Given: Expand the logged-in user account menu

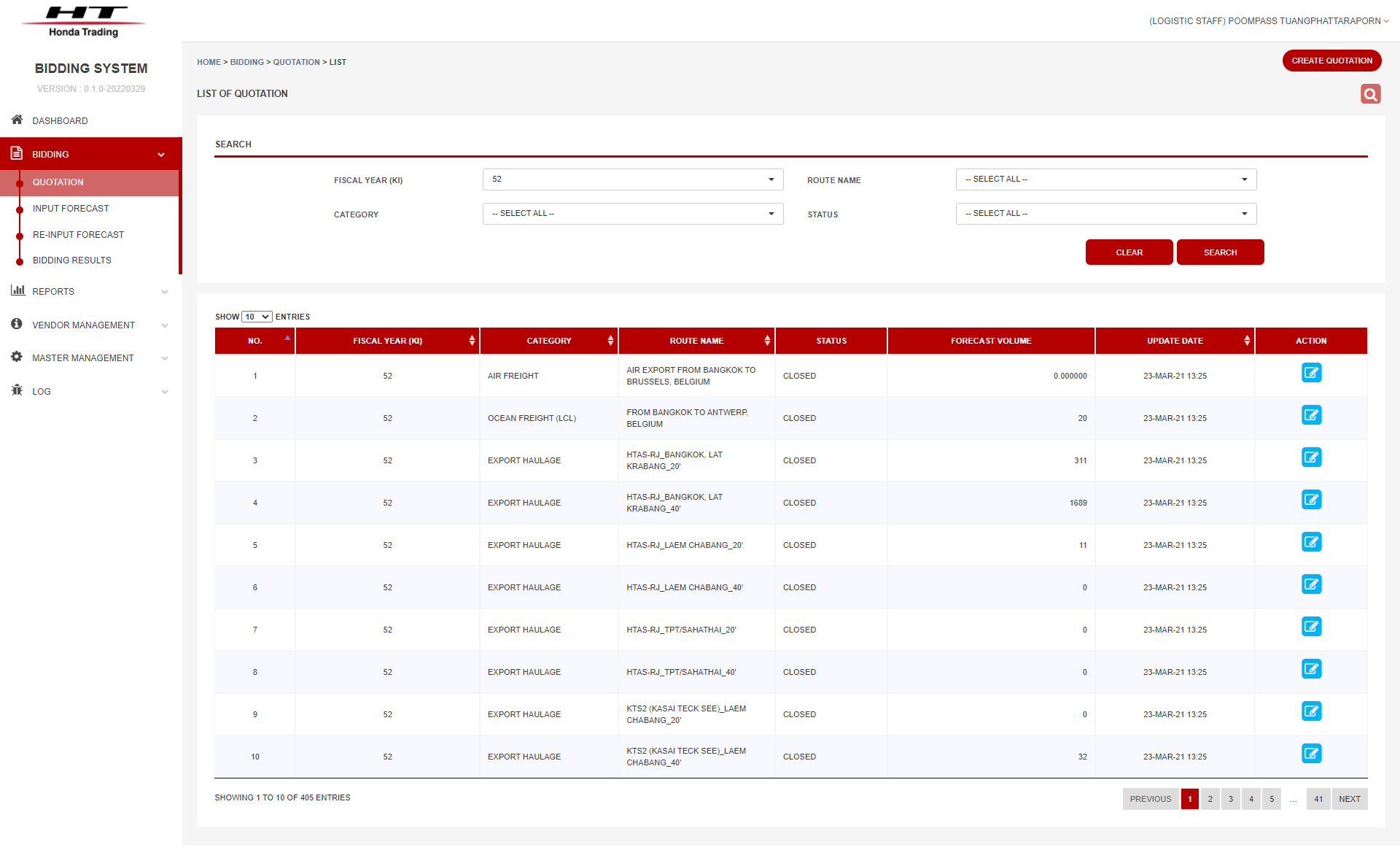Looking at the screenshot, I should coord(1269,20).
